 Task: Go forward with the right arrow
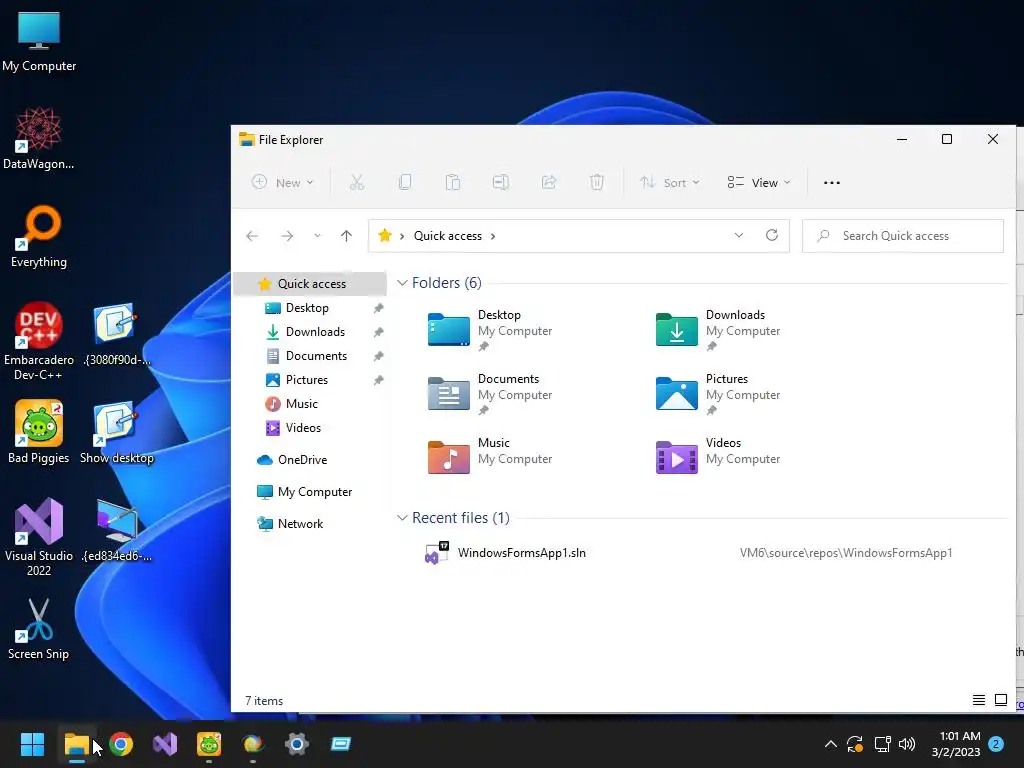pos(287,236)
